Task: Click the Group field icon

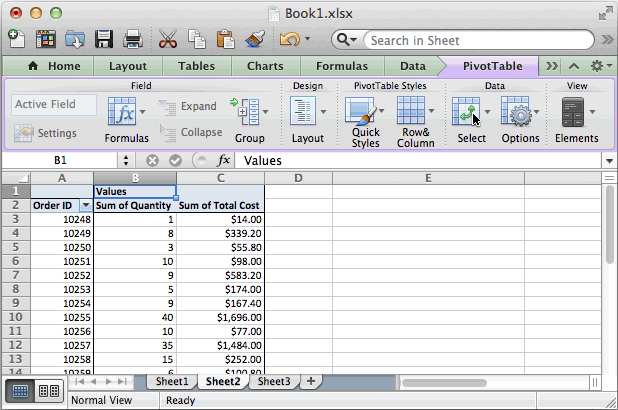Action: pyautogui.click(x=245, y=112)
